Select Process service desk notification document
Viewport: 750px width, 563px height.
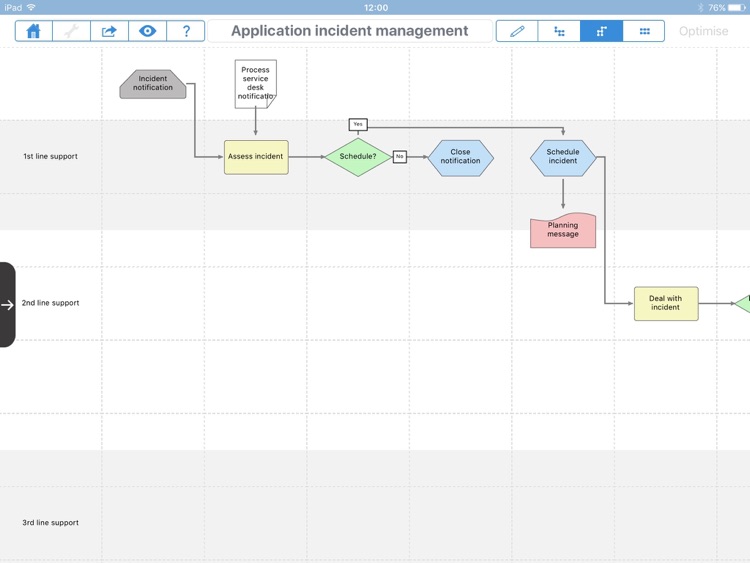click(255, 84)
